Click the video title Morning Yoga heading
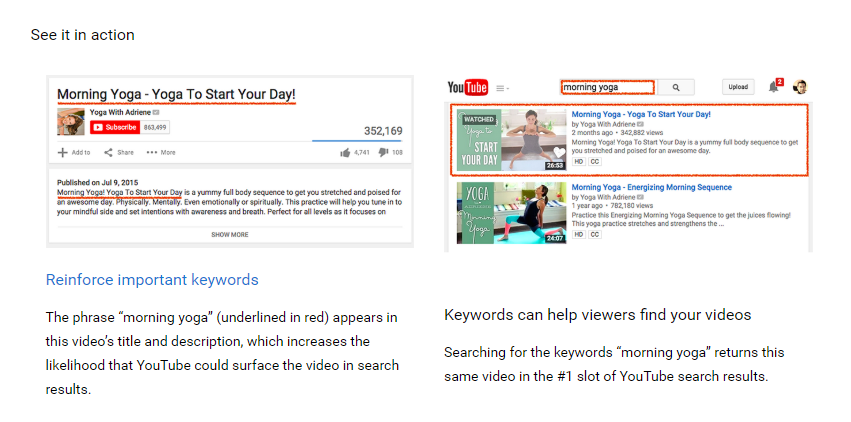This screenshot has width=851, height=422. click(x=176, y=94)
